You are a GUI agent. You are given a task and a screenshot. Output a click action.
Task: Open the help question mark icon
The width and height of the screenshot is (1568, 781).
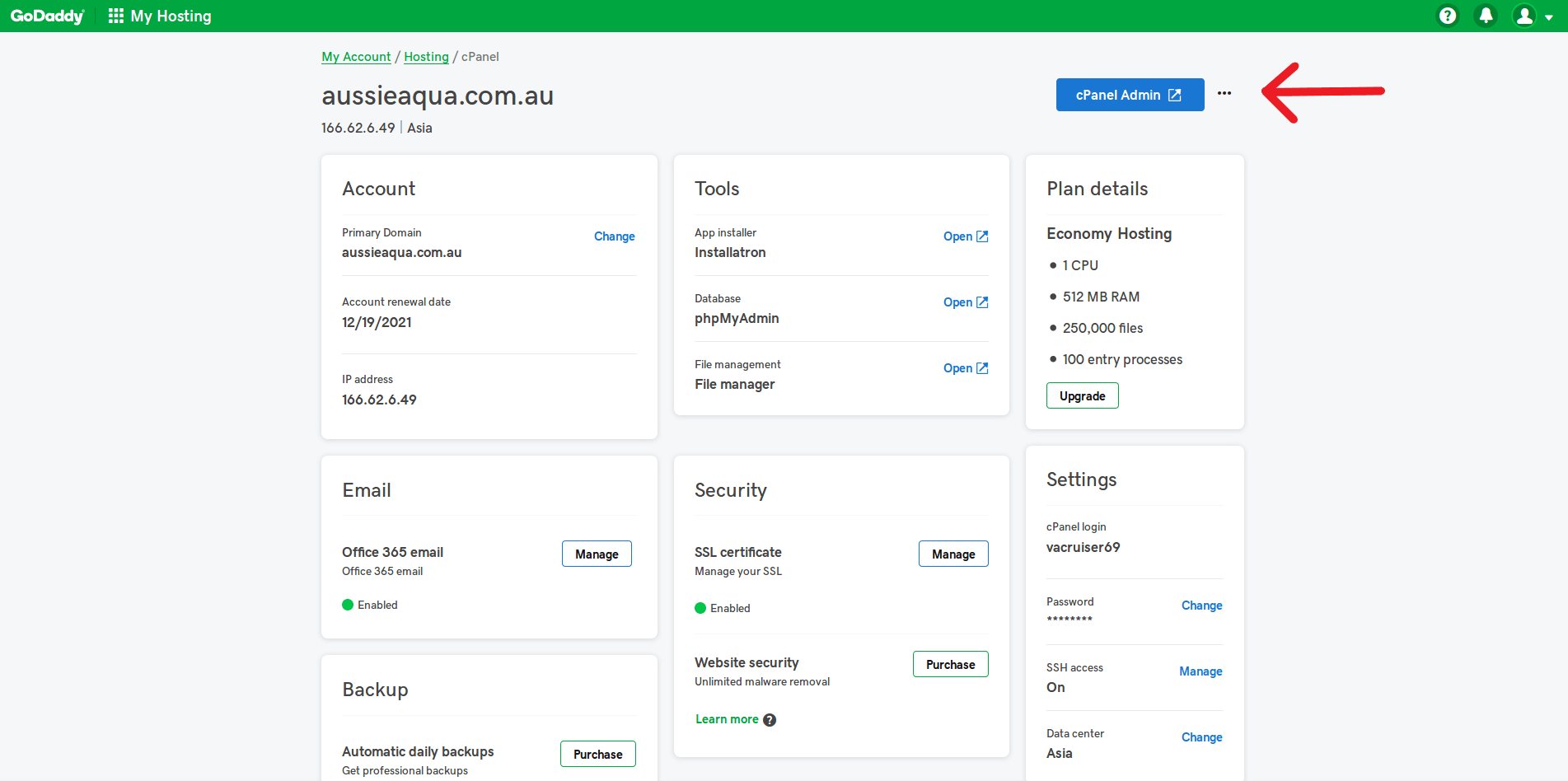1447,16
